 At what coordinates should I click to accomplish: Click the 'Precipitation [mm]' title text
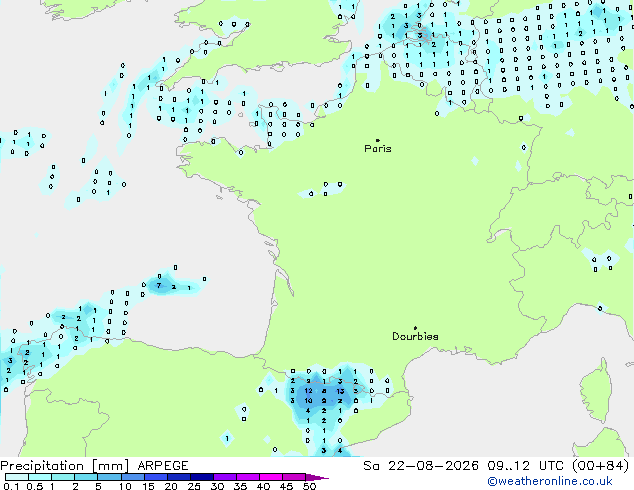tap(65, 466)
